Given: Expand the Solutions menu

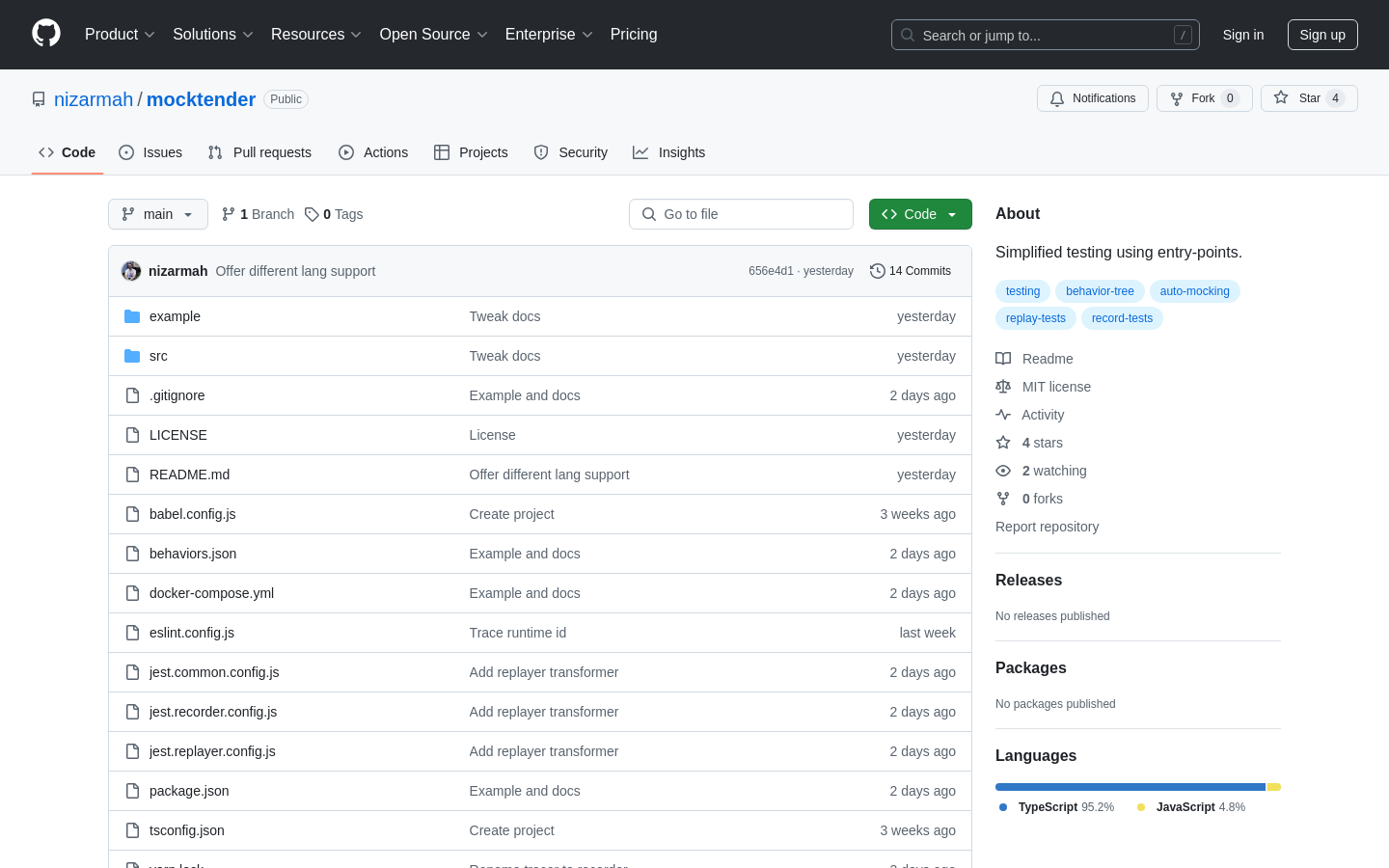Looking at the screenshot, I should coord(213,35).
